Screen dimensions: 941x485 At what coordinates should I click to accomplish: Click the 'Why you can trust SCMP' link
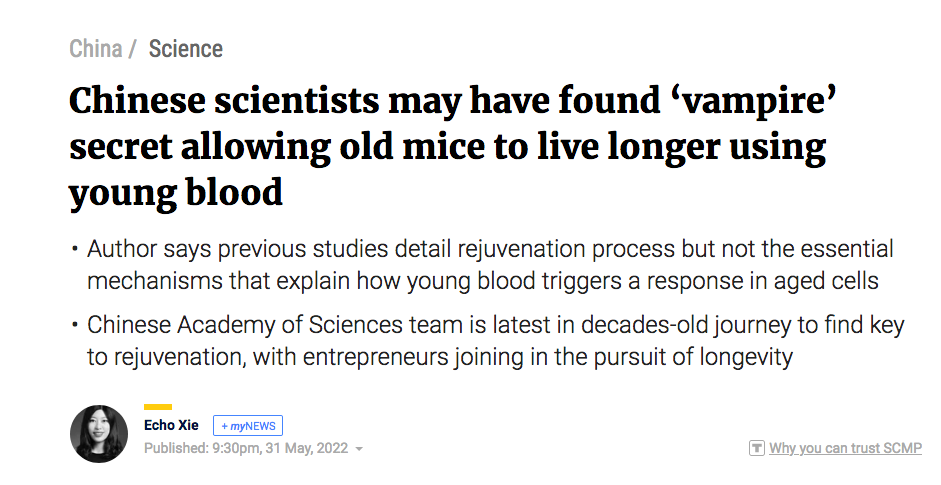845,448
